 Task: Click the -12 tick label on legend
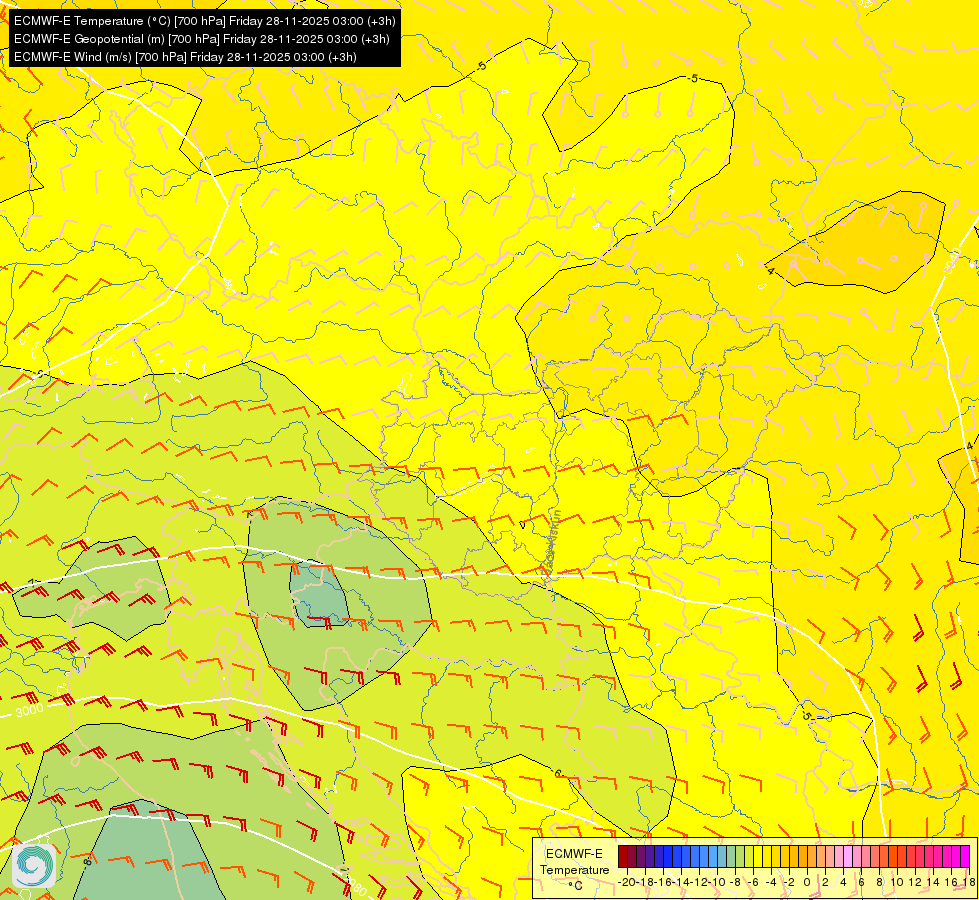click(700, 883)
